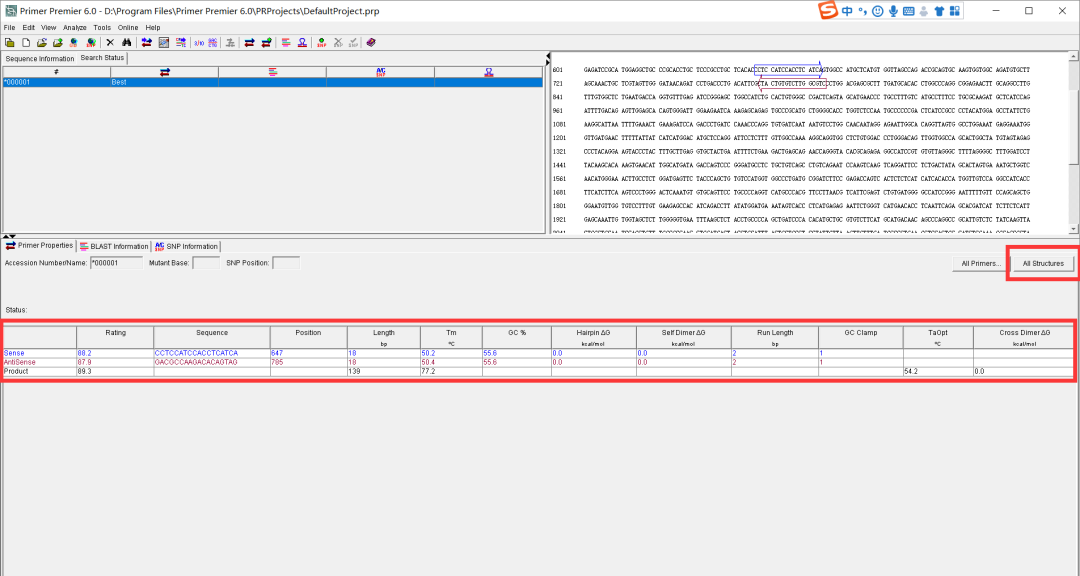Open the Online menu
Screen dimensions: 1080x576
tap(127, 28)
